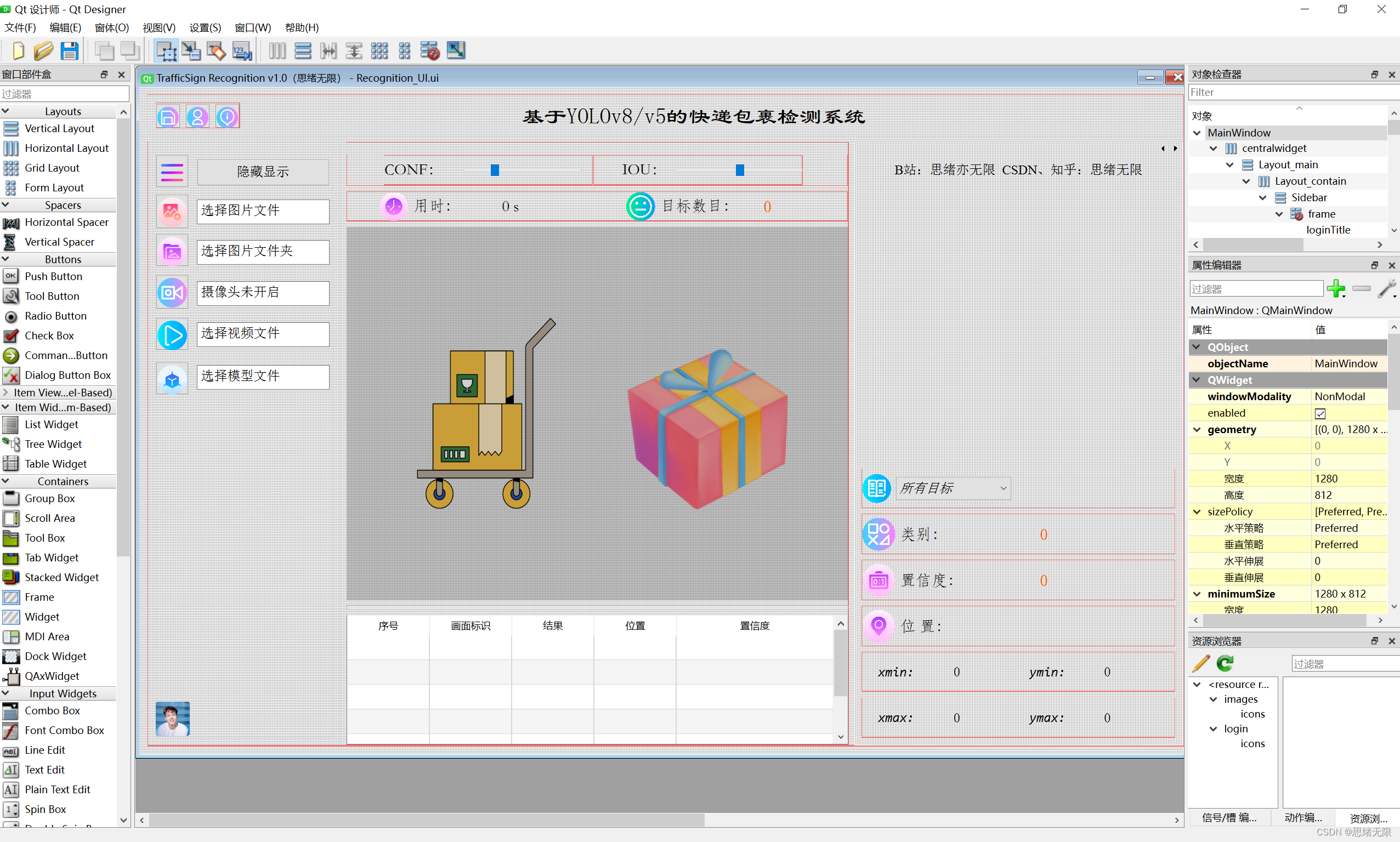The image size is (1400, 842).
Task: Click the user avatar thumbnail bottom-left
Action: 172,718
